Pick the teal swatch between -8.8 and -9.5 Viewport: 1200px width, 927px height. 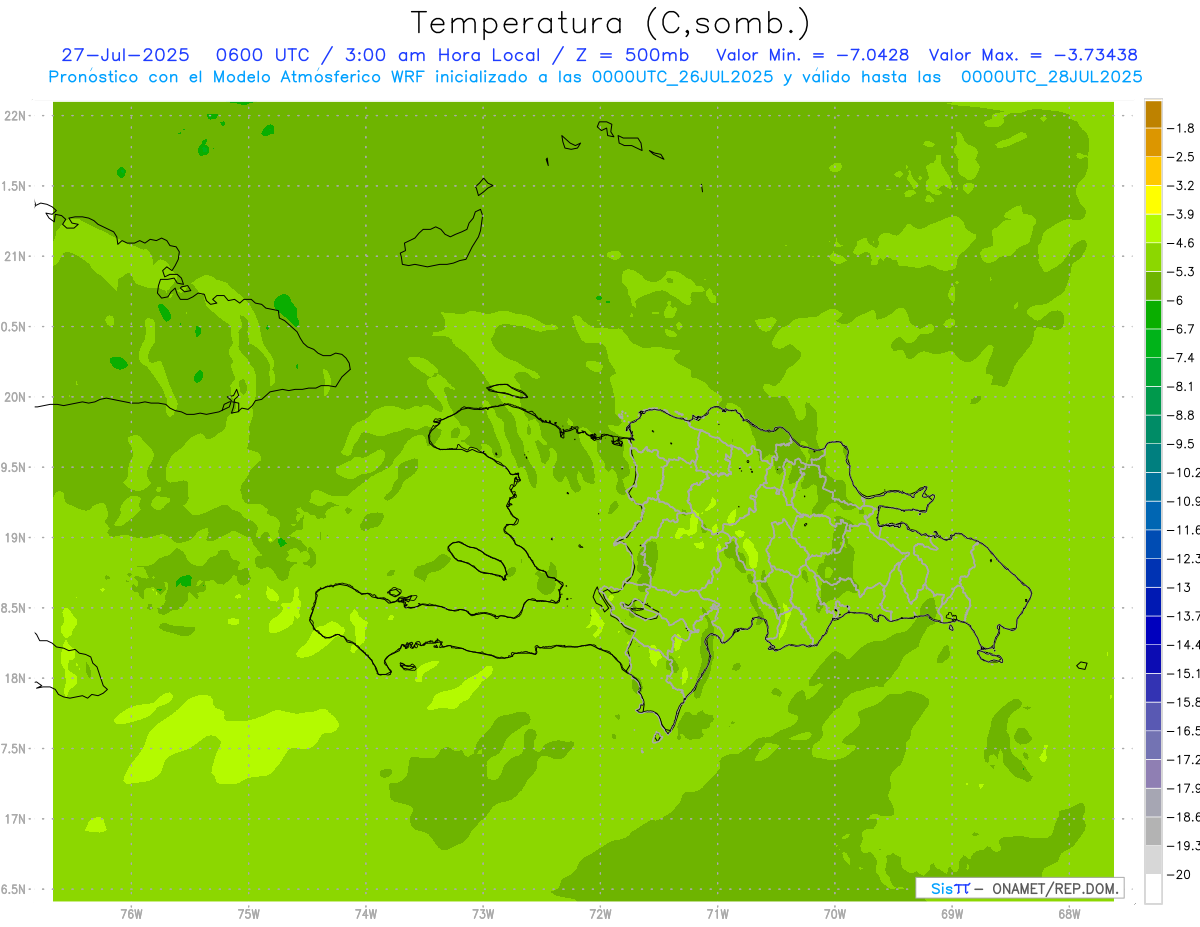click(x=1153, y=429)
